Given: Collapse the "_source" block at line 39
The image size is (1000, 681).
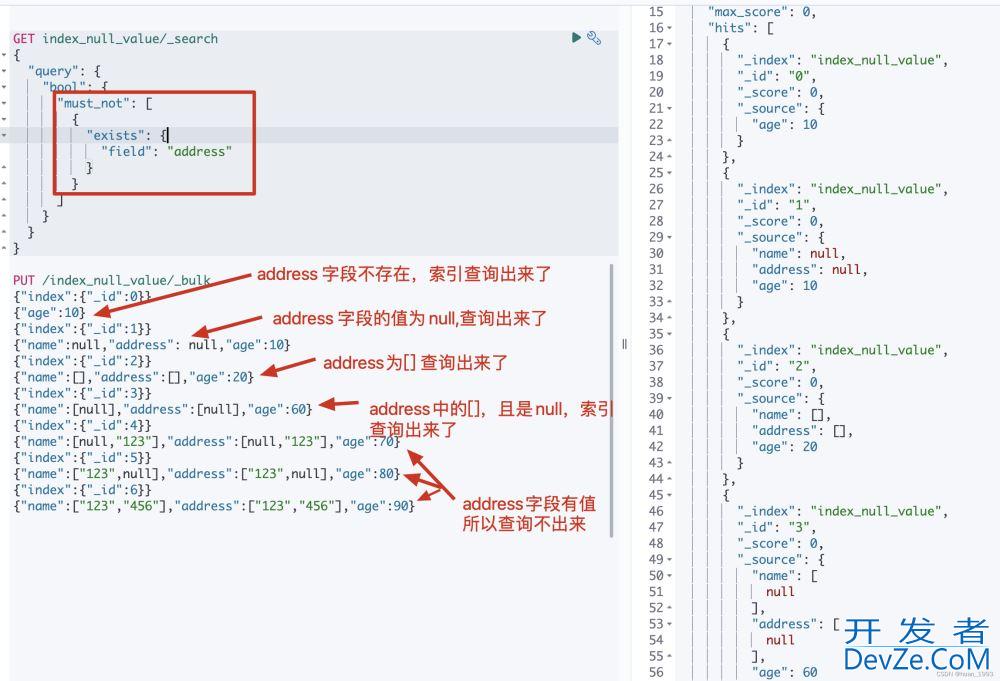Looking at the screenshot, I should 670,399.
